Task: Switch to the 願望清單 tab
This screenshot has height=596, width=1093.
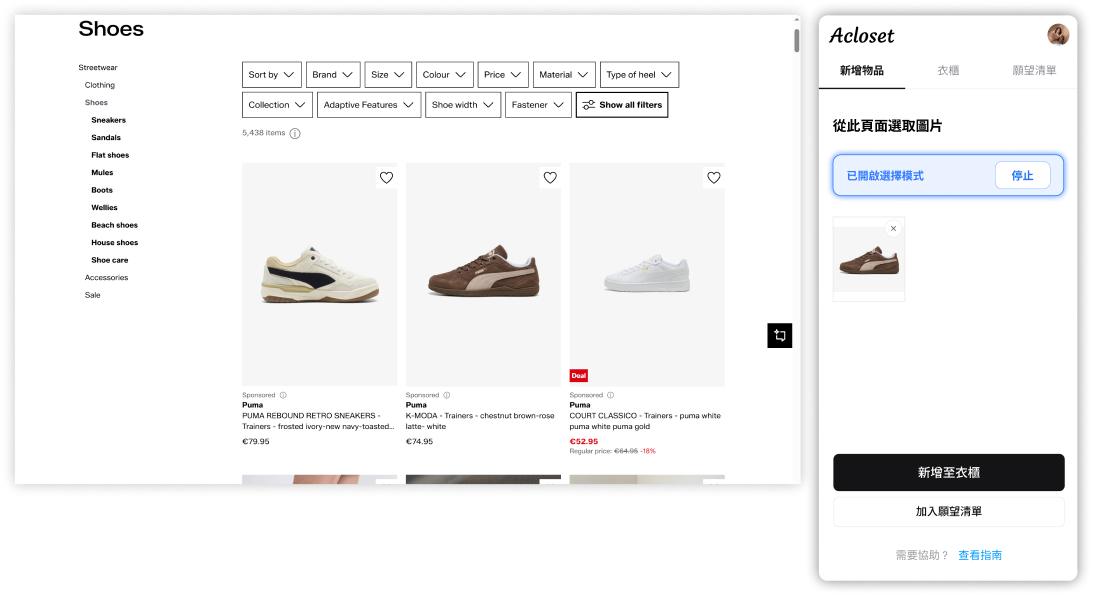Action: pyautogui.click(x=1034, y=70)
